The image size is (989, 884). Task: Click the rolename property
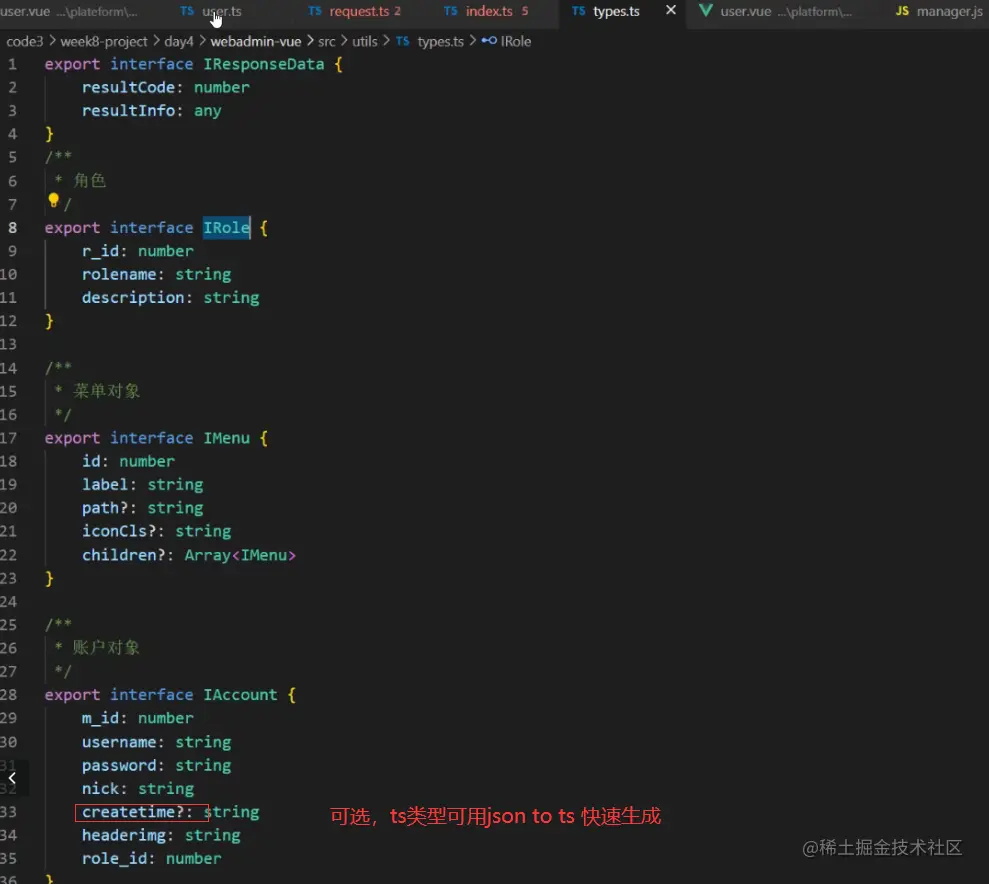click(x=119, y=274)
